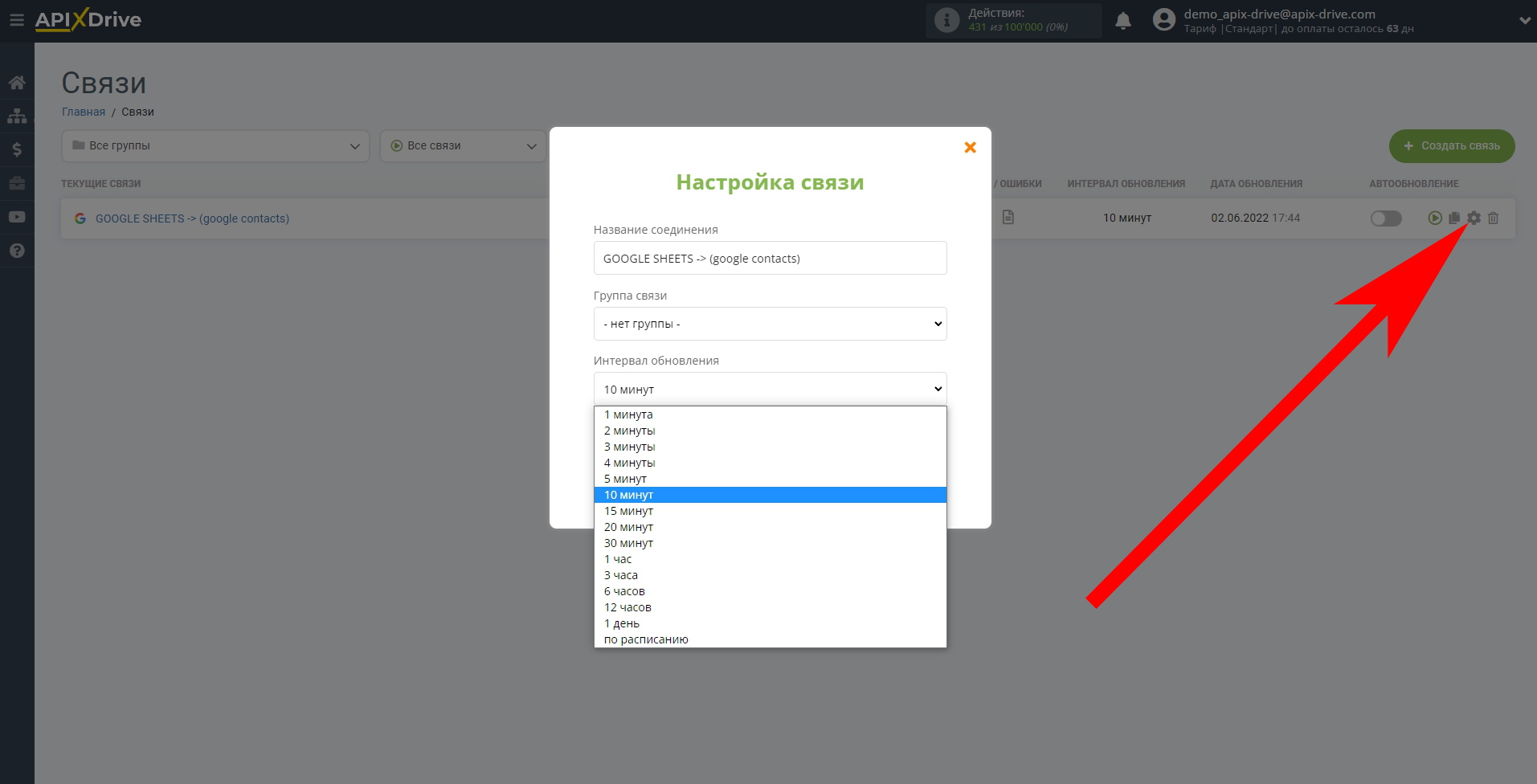Click the user avatar icon

click(x=1164, y=20)
